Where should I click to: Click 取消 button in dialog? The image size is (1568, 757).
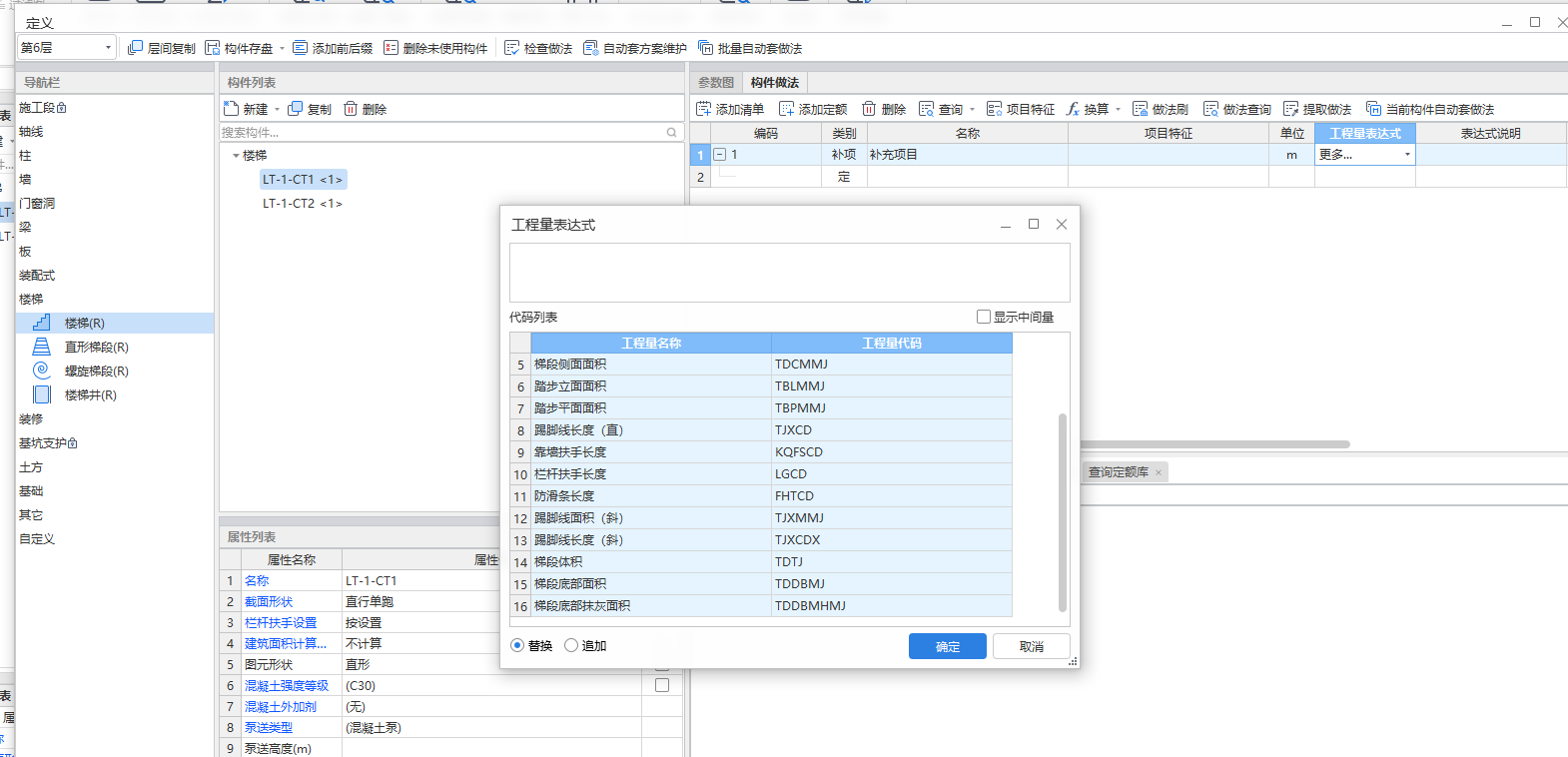1032,646
